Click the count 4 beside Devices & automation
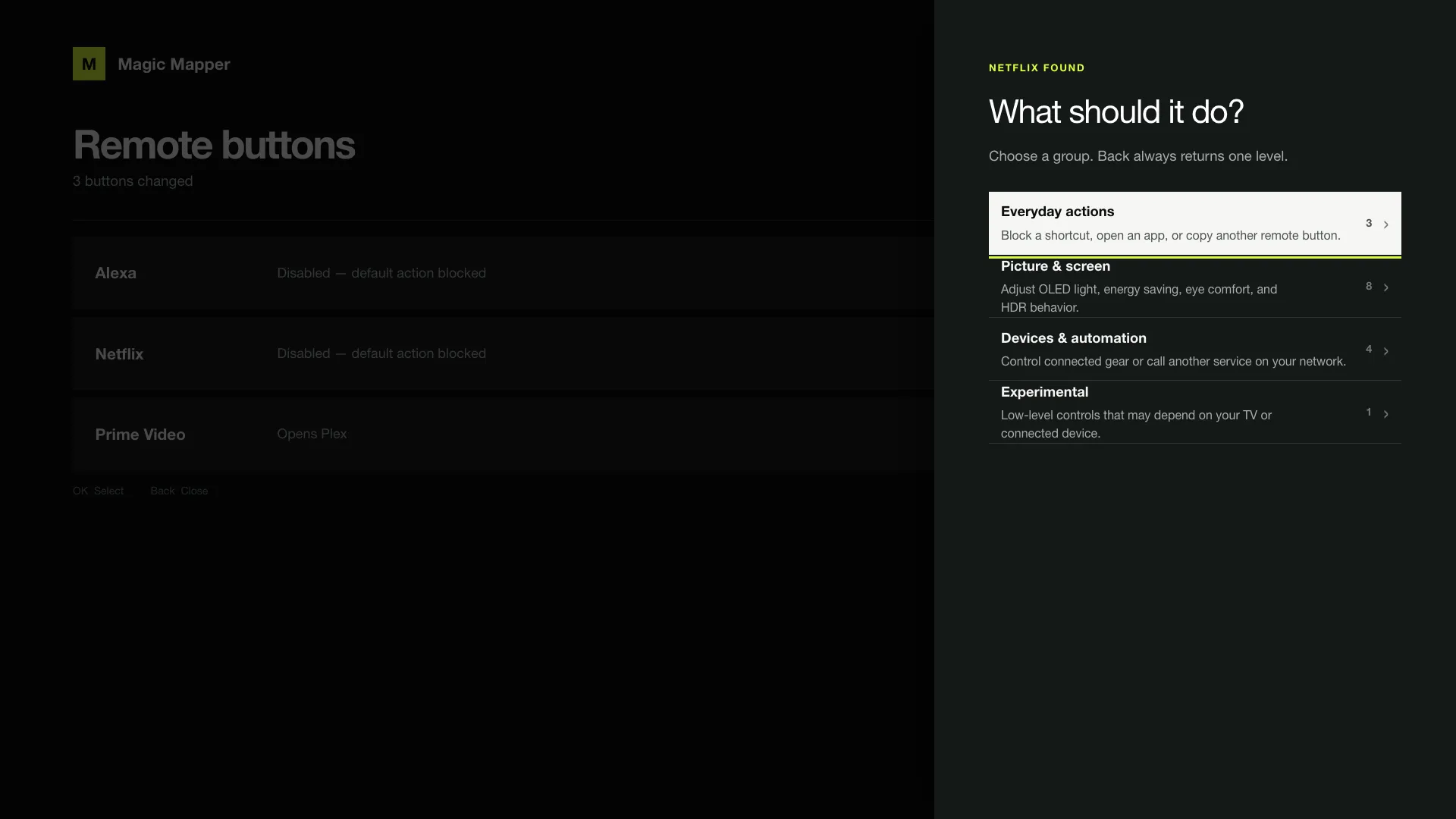The width and height of the screenshot is (1456, 819). click(1369, 349)
